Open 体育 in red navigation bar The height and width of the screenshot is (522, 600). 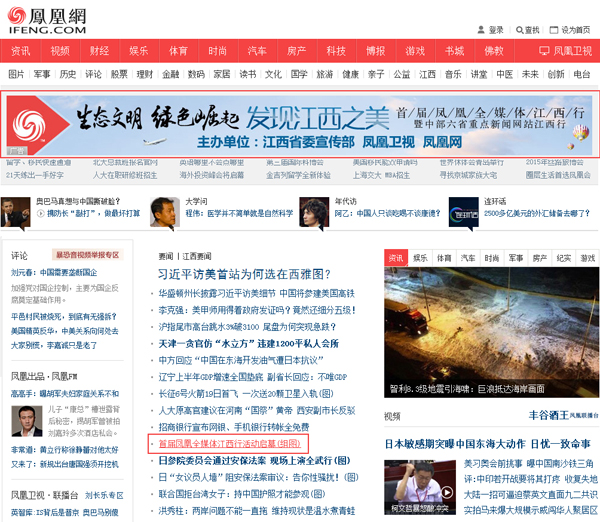(178, 51)
